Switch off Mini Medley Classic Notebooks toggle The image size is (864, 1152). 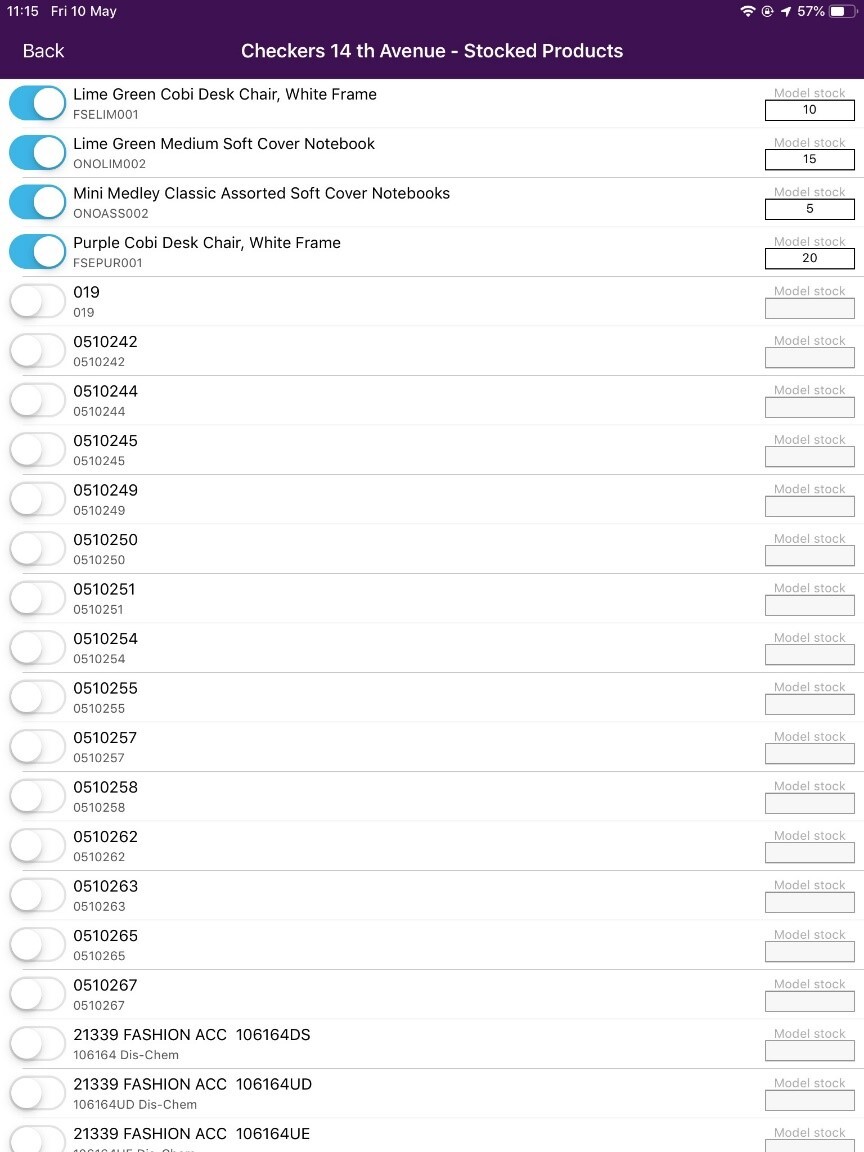point(38,202)
